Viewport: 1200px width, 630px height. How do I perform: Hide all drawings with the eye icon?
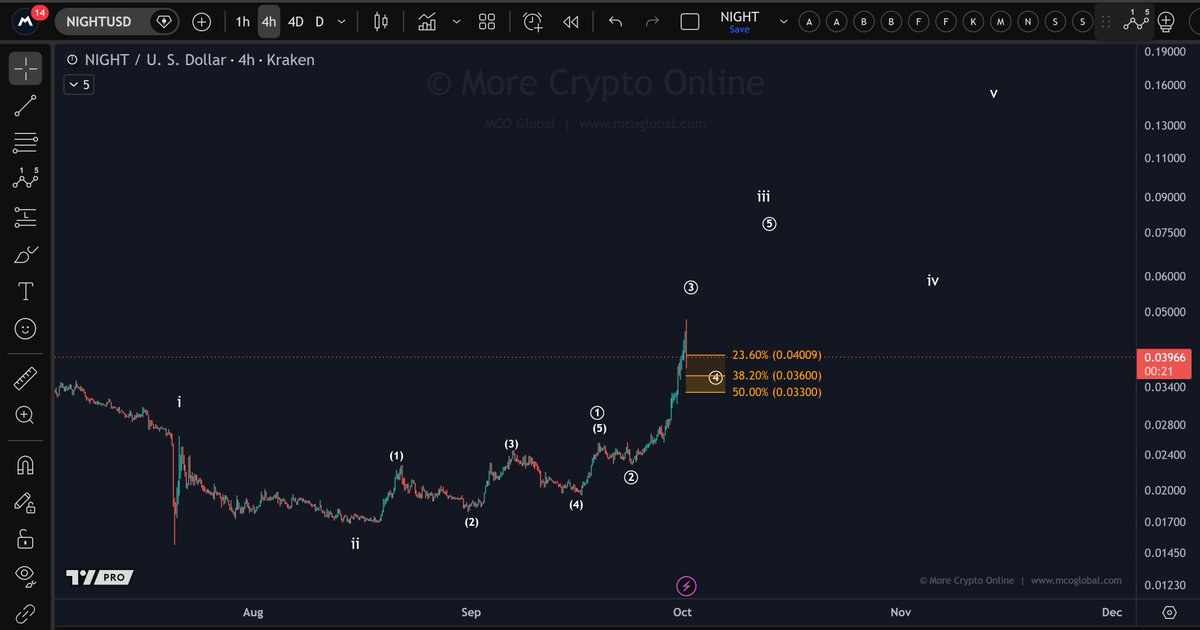(x=26, y=575)
